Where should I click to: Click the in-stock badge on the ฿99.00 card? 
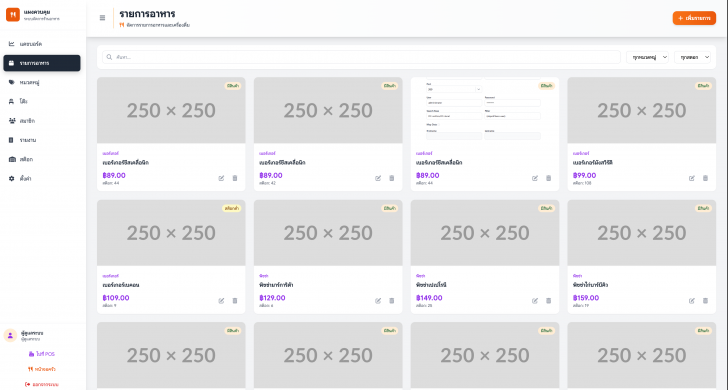(x=703, y=86)
